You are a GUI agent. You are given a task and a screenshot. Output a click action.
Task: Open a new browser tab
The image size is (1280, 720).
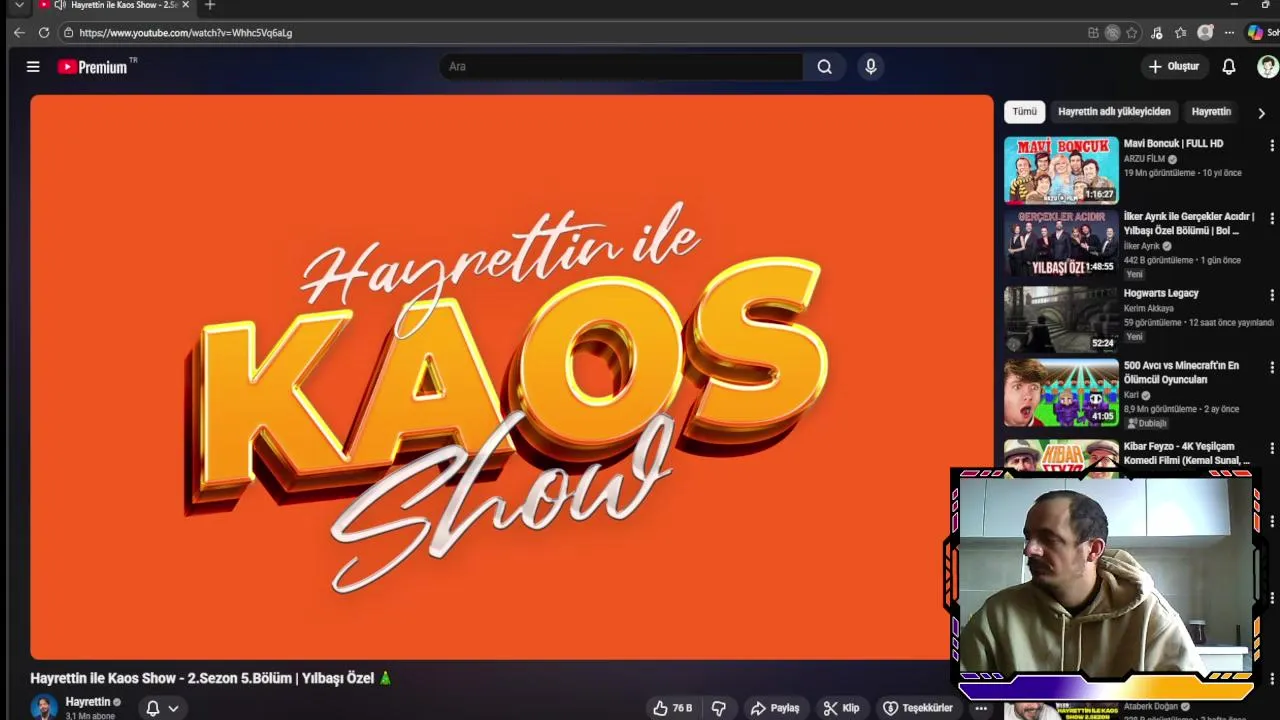[209, 5]
